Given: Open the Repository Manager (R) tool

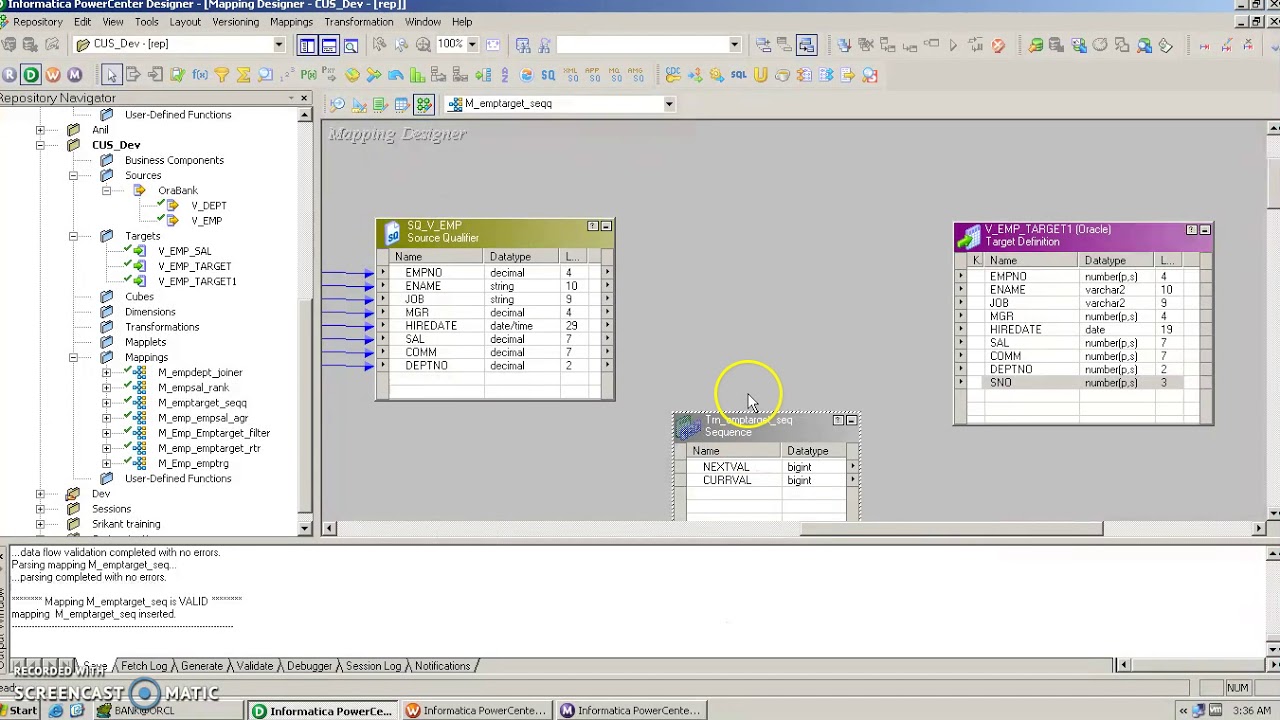Looking at the screenshot, I should [x=10, y=75].
